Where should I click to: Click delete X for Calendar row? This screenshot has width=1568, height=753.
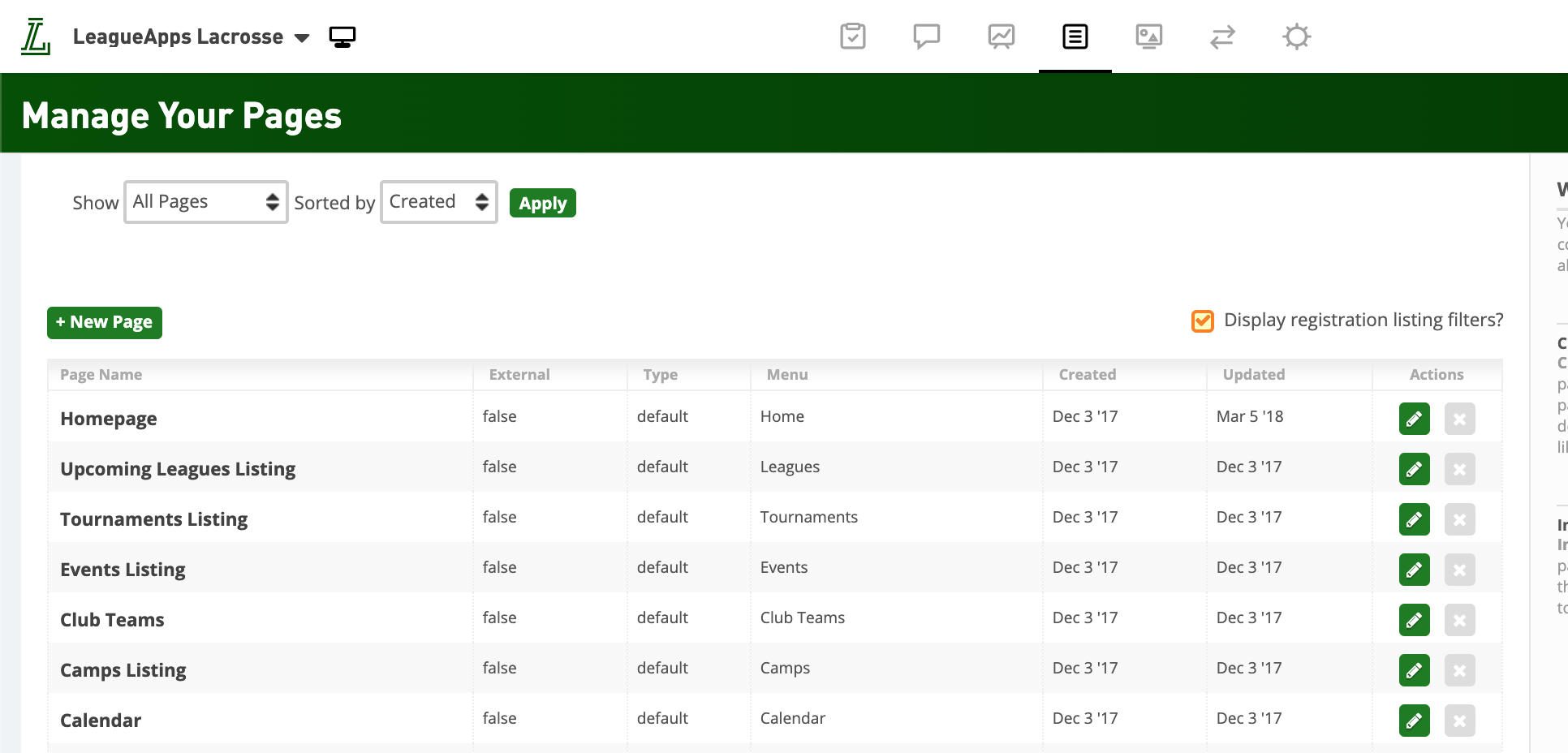(x=1460, y=721)
